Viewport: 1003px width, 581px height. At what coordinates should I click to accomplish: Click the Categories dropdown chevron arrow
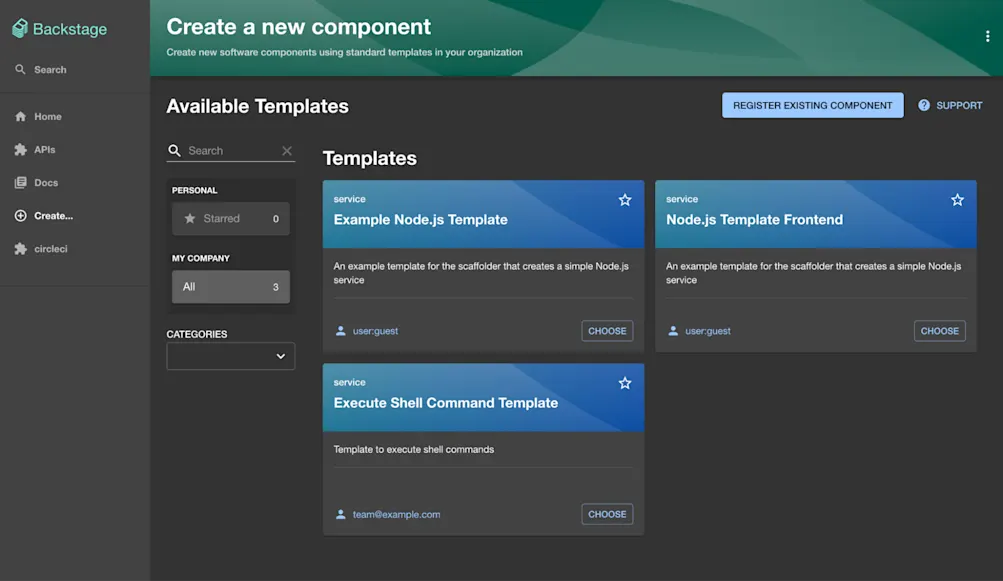pos(280,356)
